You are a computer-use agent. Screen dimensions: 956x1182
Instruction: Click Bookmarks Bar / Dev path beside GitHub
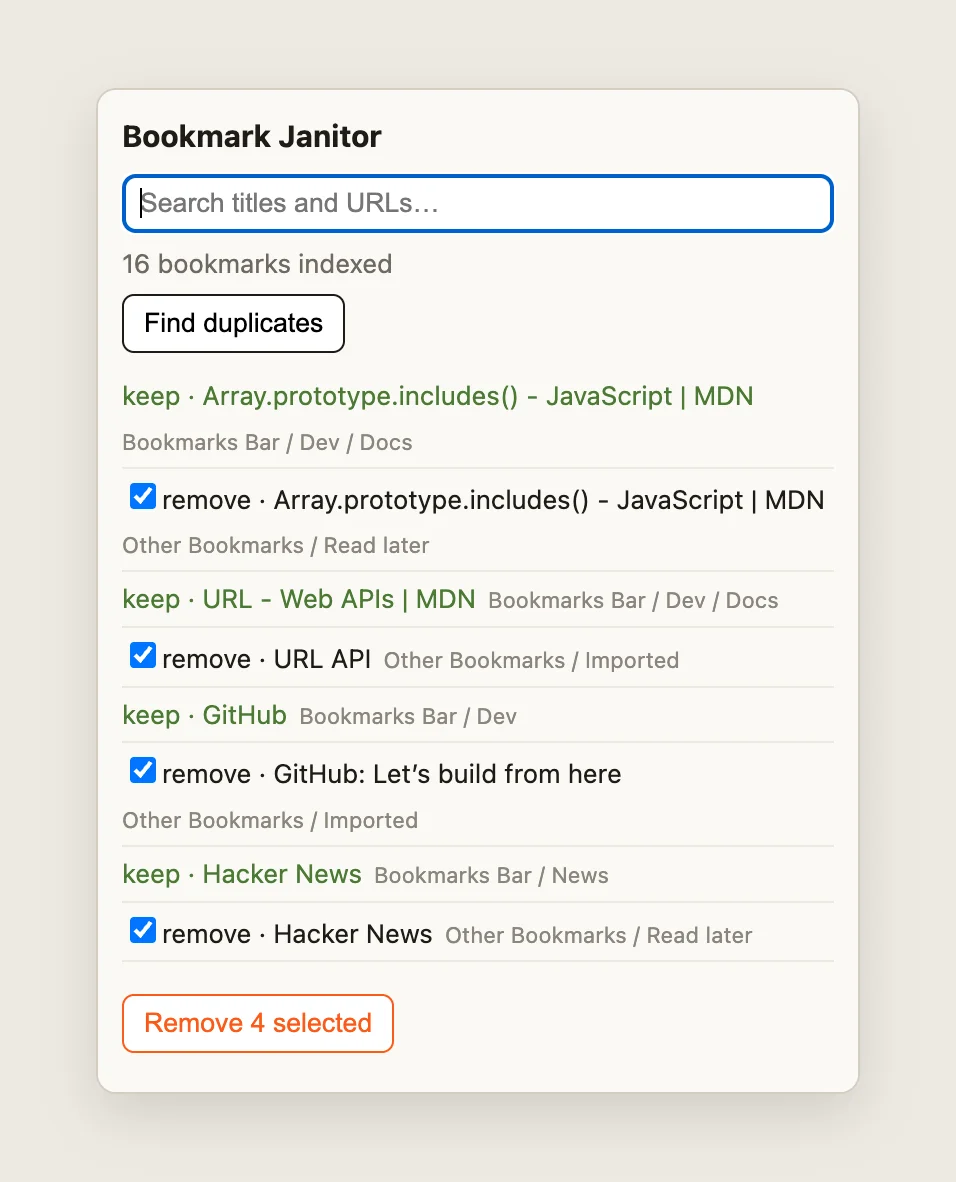point(408,716)
